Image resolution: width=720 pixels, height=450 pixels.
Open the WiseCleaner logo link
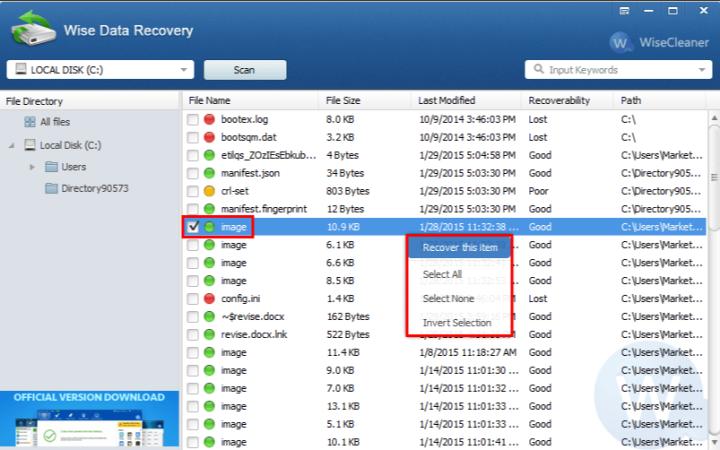[x=659, y=42]
